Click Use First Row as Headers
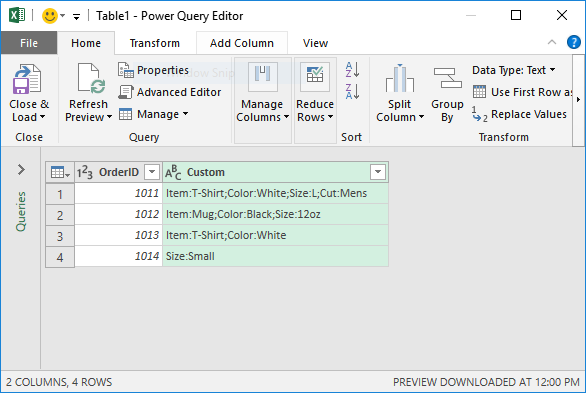The width and height of the screenshot is (586, 393). point(522,92)
